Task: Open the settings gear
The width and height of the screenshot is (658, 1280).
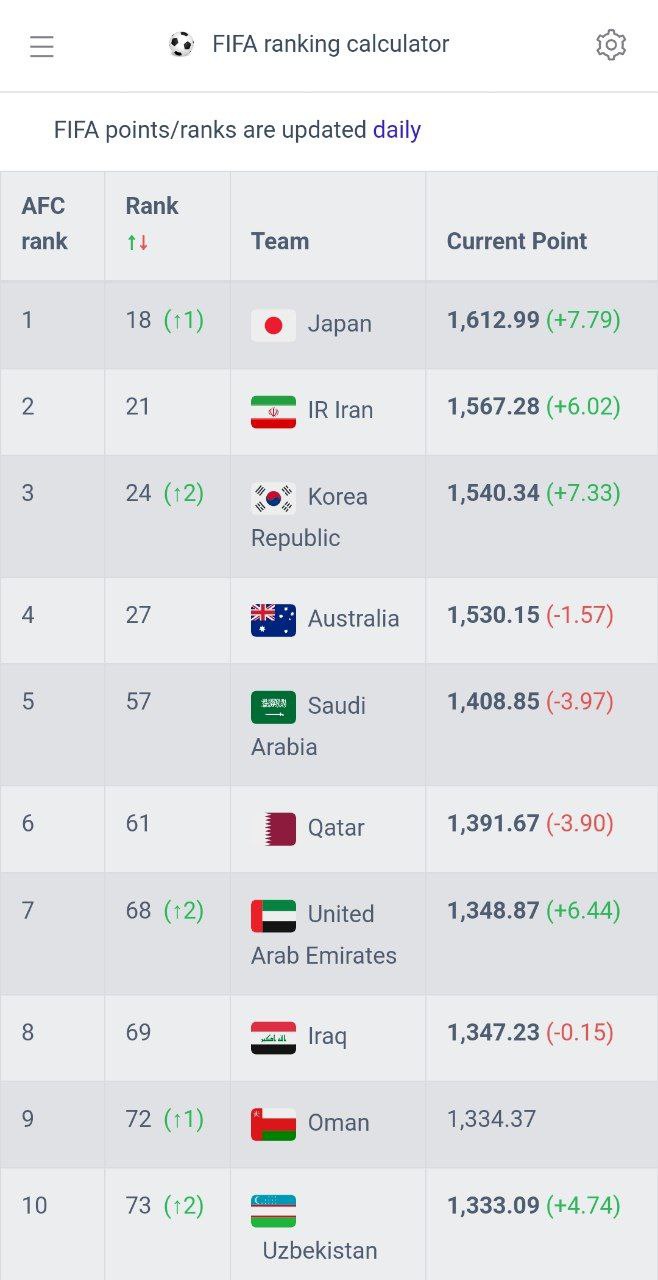Action: (611, 45)
